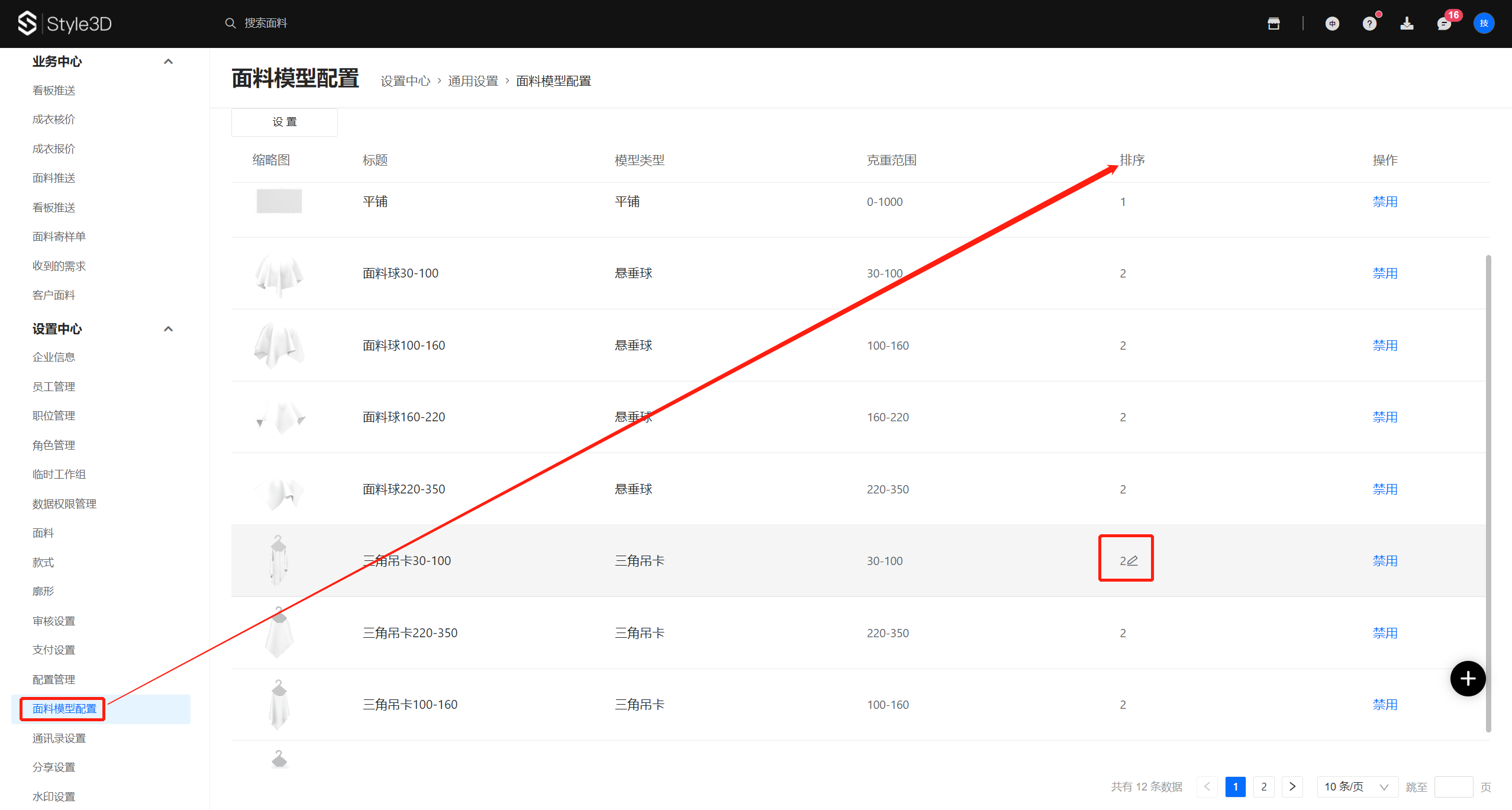Go to page 2 of the table
Screen dimensions: 1512x810
(1263, 787)
